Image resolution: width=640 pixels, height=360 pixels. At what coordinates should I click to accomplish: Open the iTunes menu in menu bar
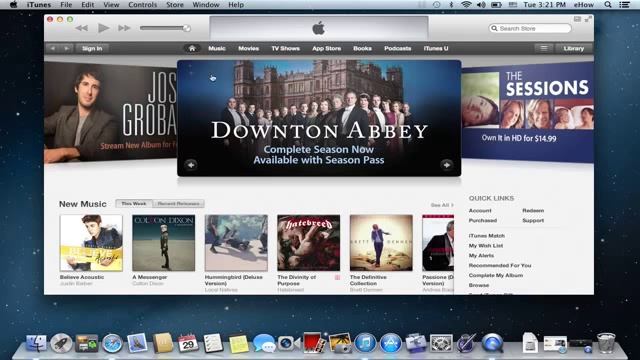point(39,5)
